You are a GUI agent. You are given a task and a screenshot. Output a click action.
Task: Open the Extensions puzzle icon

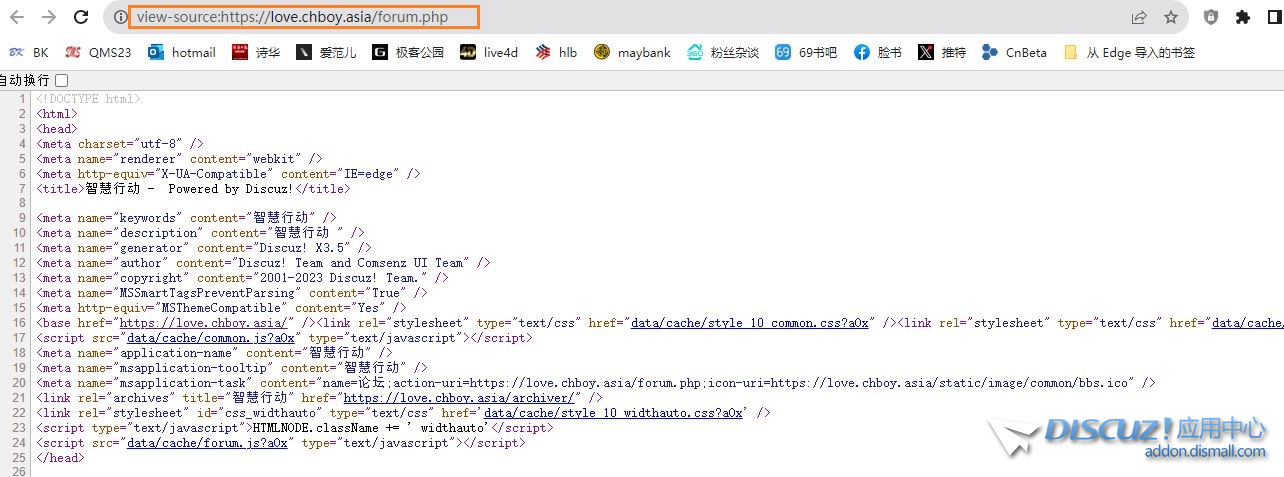[x=1243, y=17]
